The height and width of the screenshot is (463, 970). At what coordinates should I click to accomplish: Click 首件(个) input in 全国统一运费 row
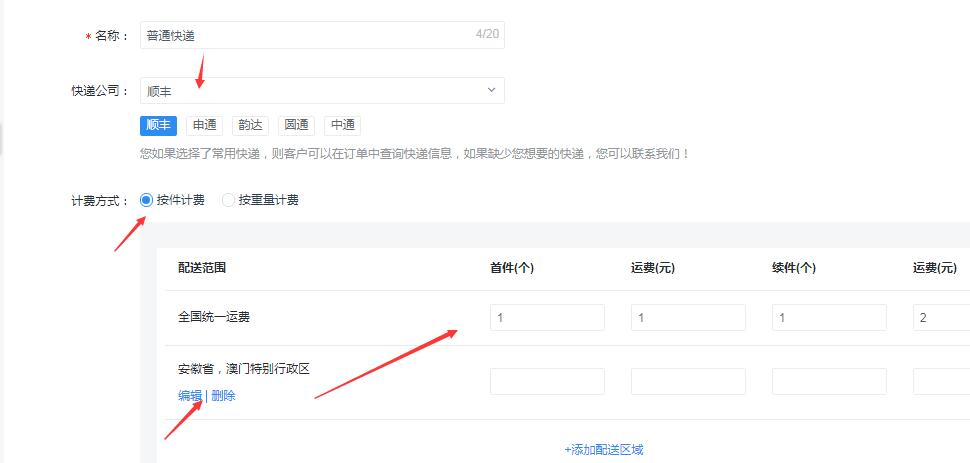coord(547,318)
